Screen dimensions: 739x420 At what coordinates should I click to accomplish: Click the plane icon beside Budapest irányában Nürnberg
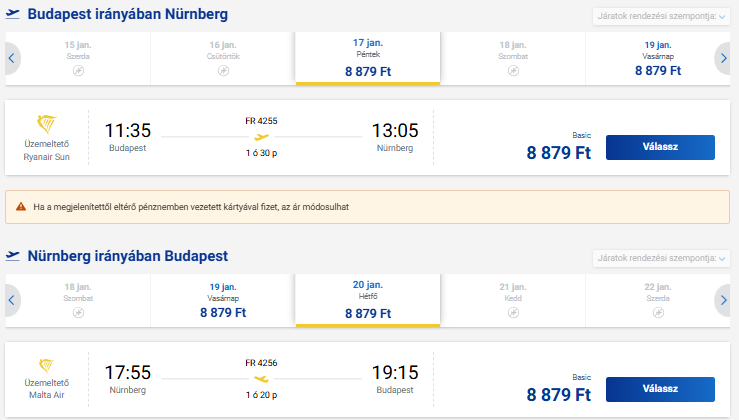pyautogui.click(x=13, y=14)
